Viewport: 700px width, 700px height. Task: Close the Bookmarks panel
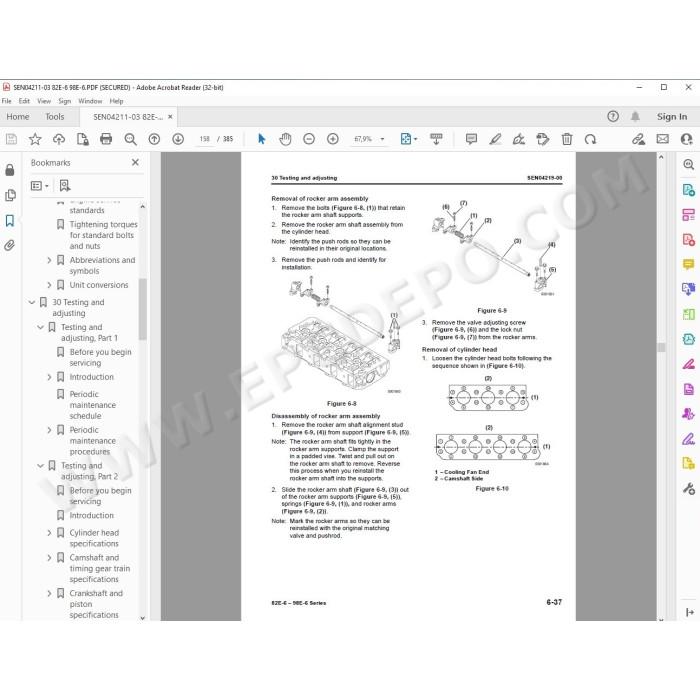coord(135,162)
